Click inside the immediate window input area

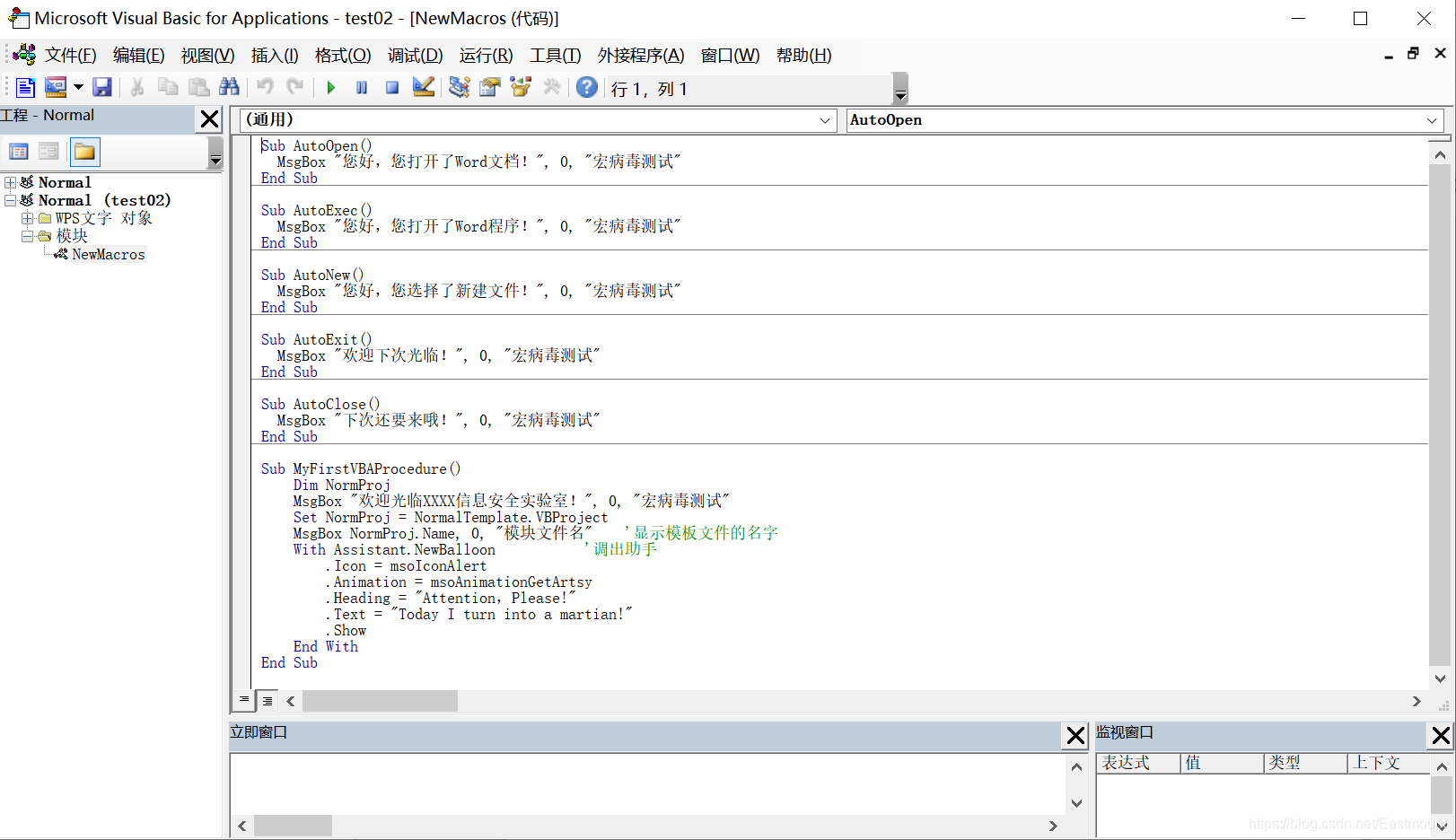coord(648,784)
